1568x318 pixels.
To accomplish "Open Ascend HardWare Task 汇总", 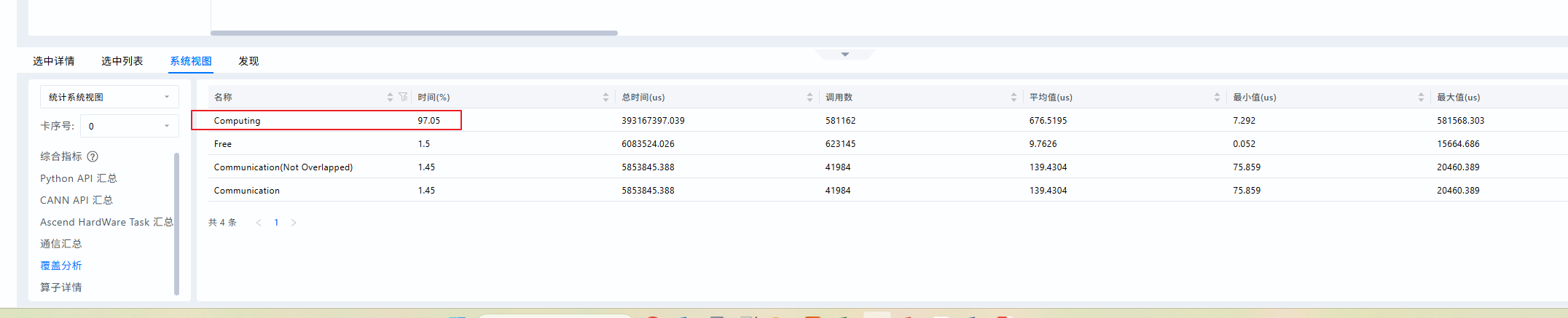I will 106,222.
